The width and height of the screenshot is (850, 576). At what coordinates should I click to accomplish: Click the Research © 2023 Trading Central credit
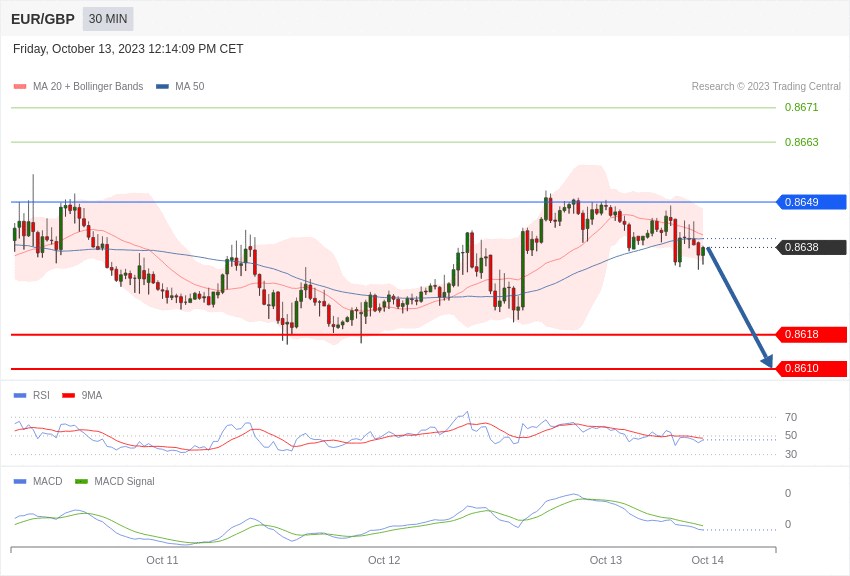766,86
